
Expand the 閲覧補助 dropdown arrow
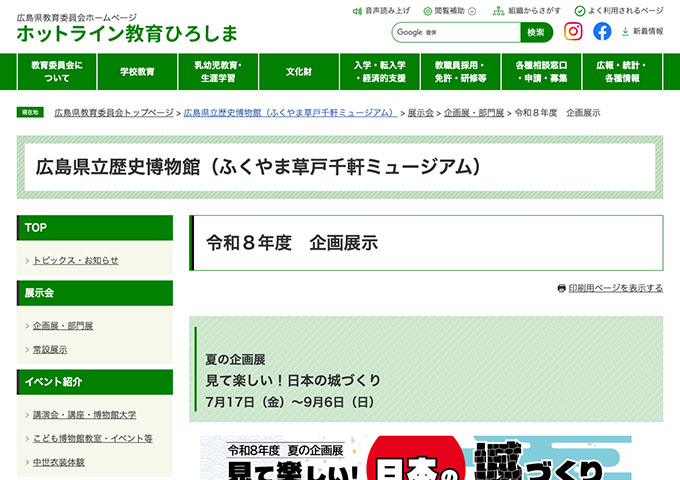472,11
